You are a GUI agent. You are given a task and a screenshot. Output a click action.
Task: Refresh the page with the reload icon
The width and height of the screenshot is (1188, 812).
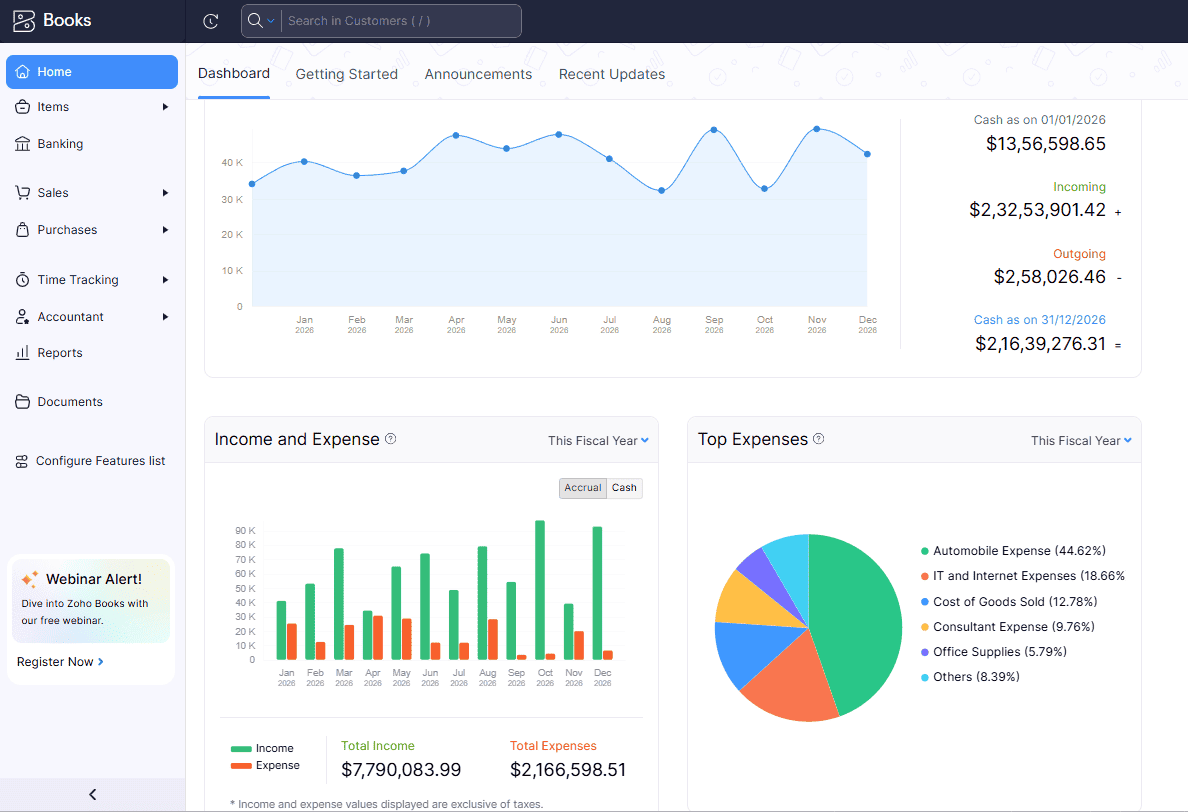click(210, 20)
